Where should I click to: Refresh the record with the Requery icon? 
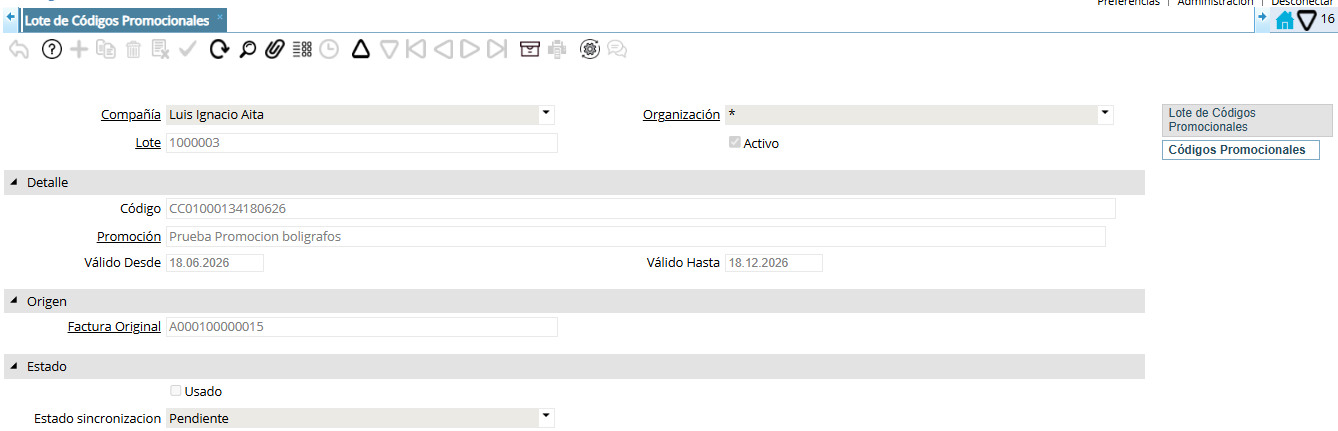[220, 49]
